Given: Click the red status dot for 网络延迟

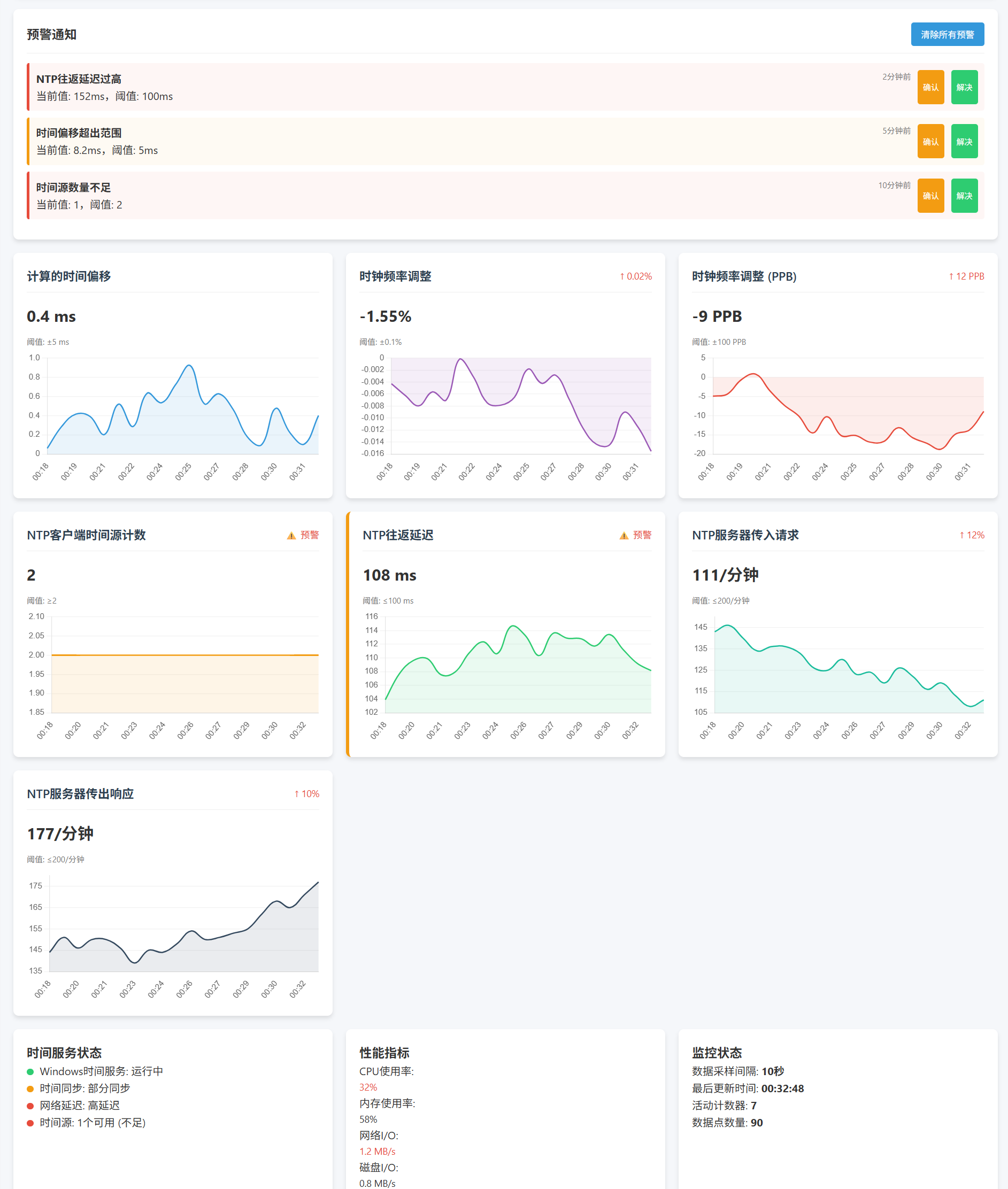Looking at the screenshot, I should (x=30, y=1106).
